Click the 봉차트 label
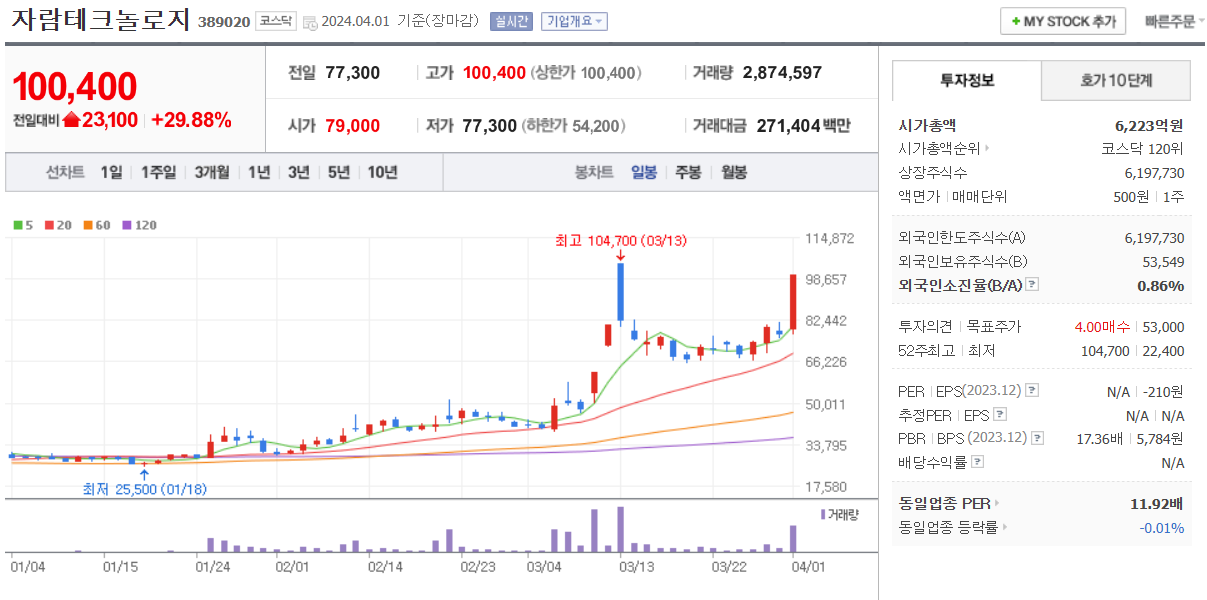This screenshot has width=1207, height=600. pyautogui.click(x=594, y=172)
